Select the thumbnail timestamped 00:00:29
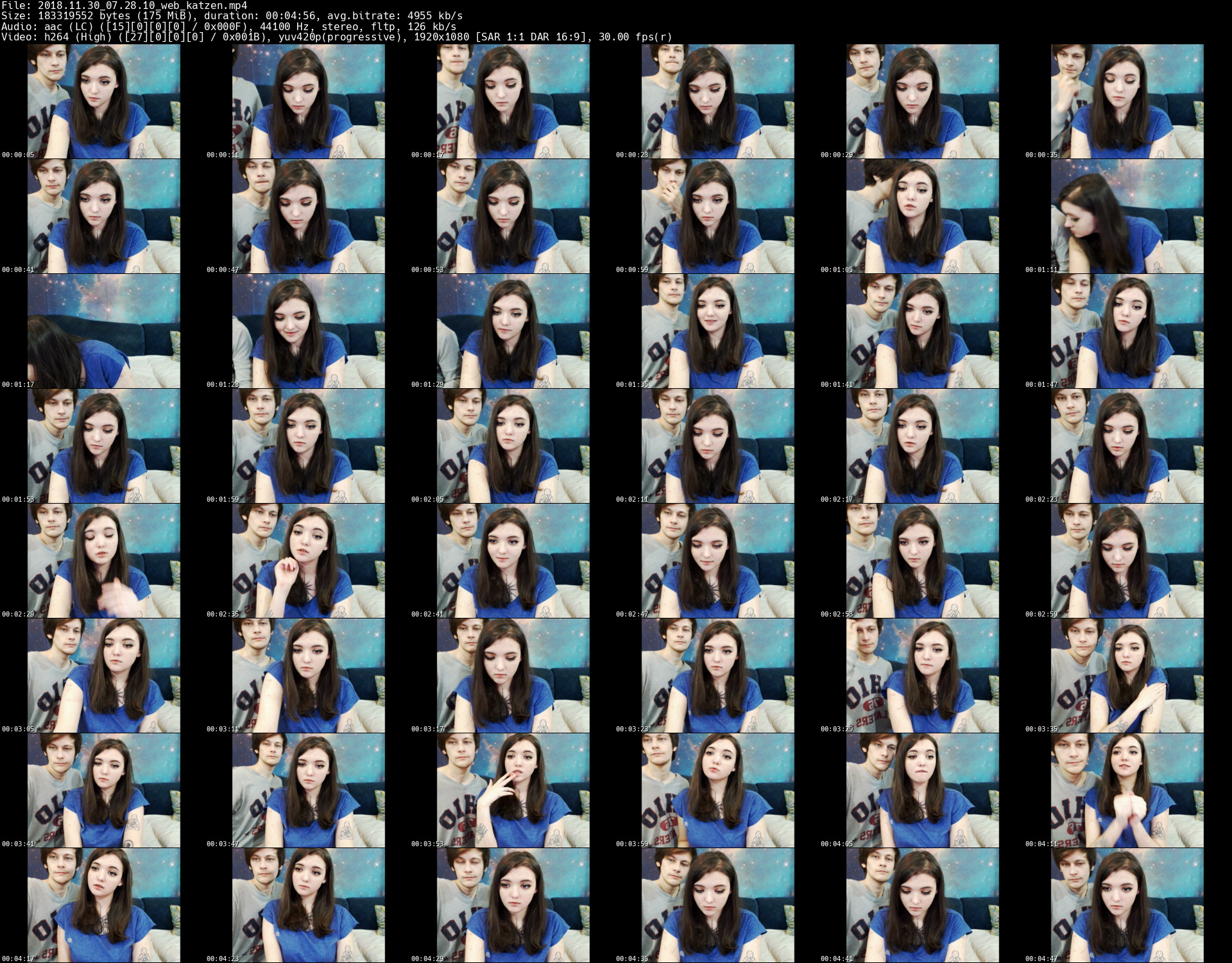Viewport: 1232px width, 963px height. 922,101
